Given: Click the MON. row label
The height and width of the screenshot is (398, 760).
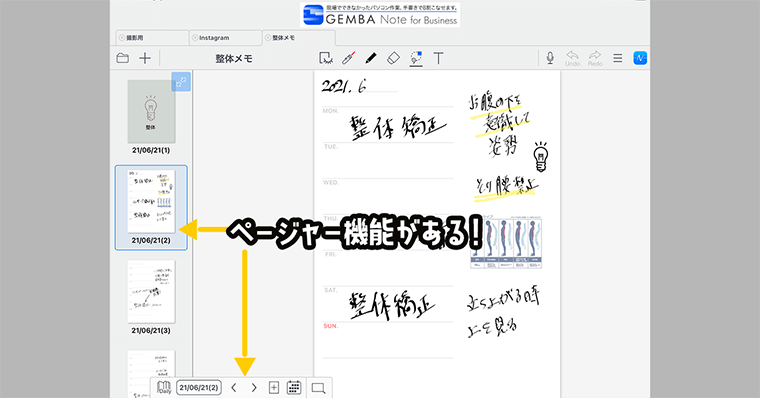Looking at the screenshot, I should (x=331, y=111).
